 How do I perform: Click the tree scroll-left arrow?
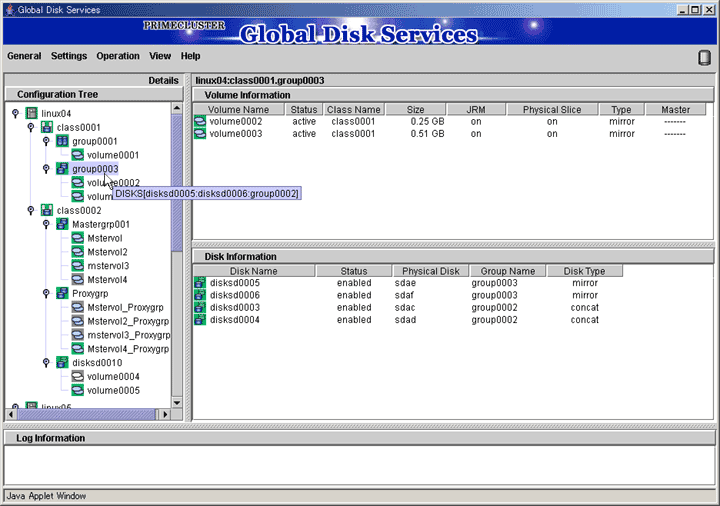tap(11, 414)
